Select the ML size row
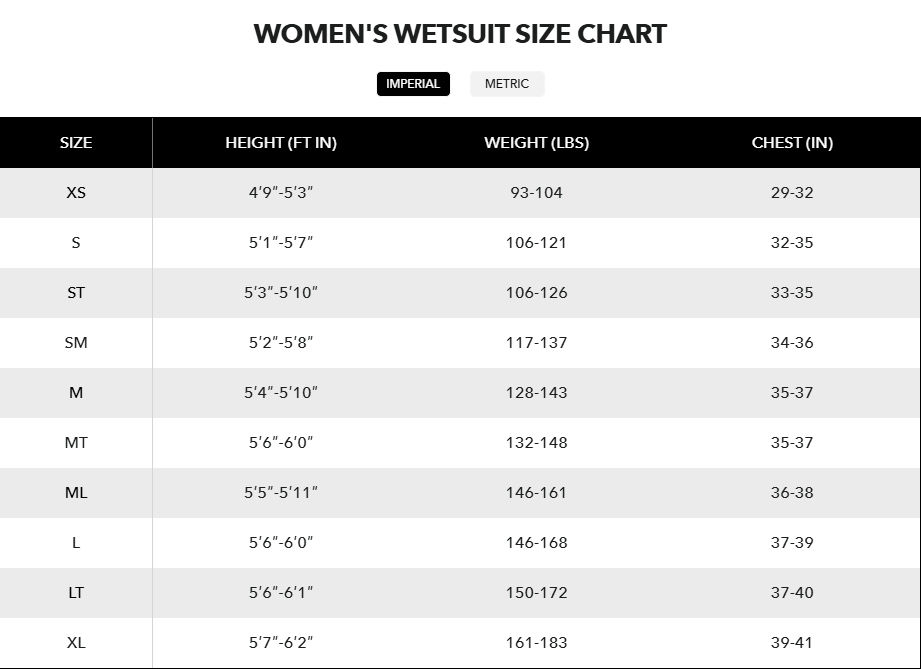This screenshot has width=921, height=669. (75, 493)
